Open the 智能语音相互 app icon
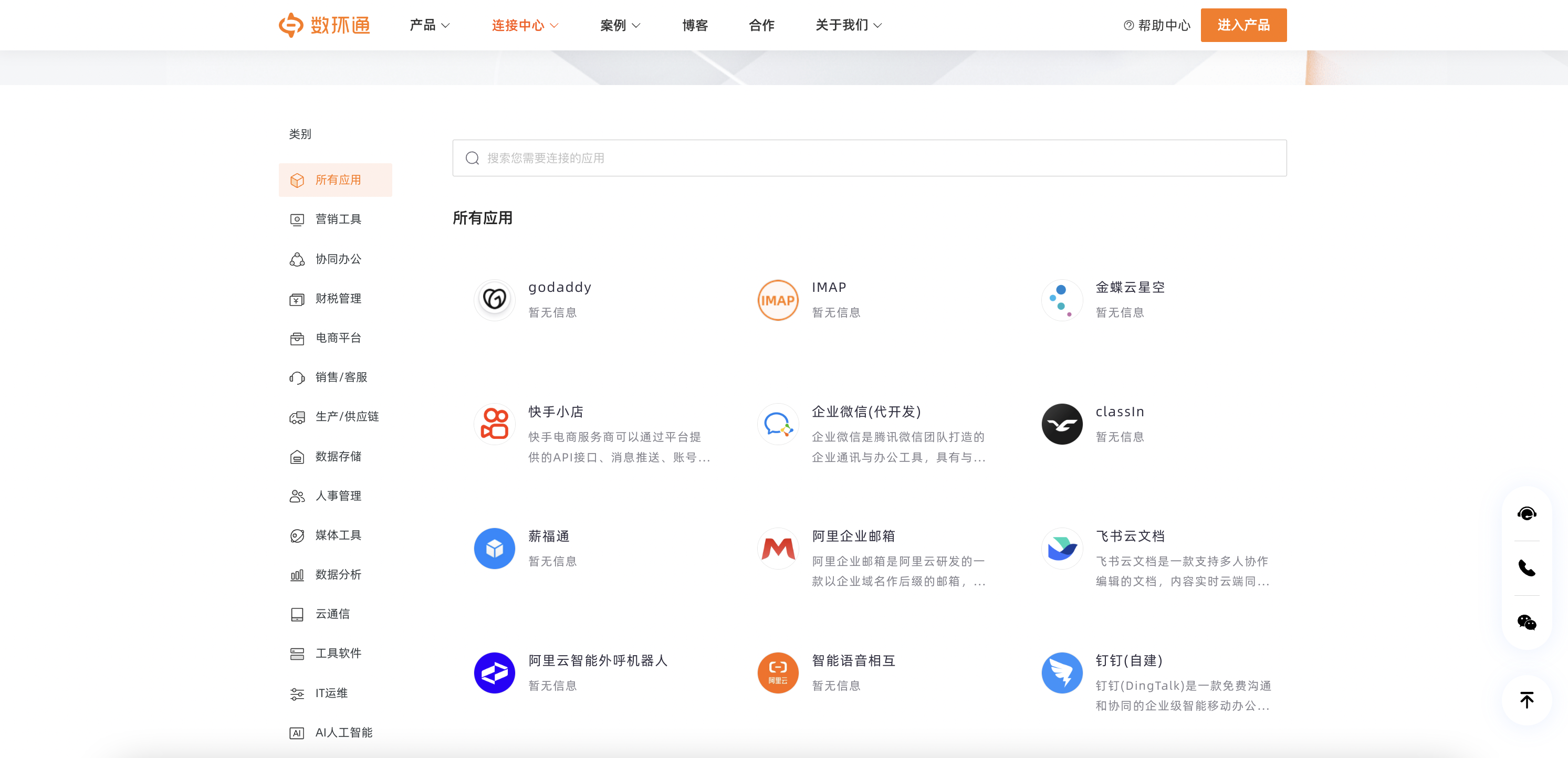Image resolution: width=1568 pixels, height=758 pixels. 778,673
